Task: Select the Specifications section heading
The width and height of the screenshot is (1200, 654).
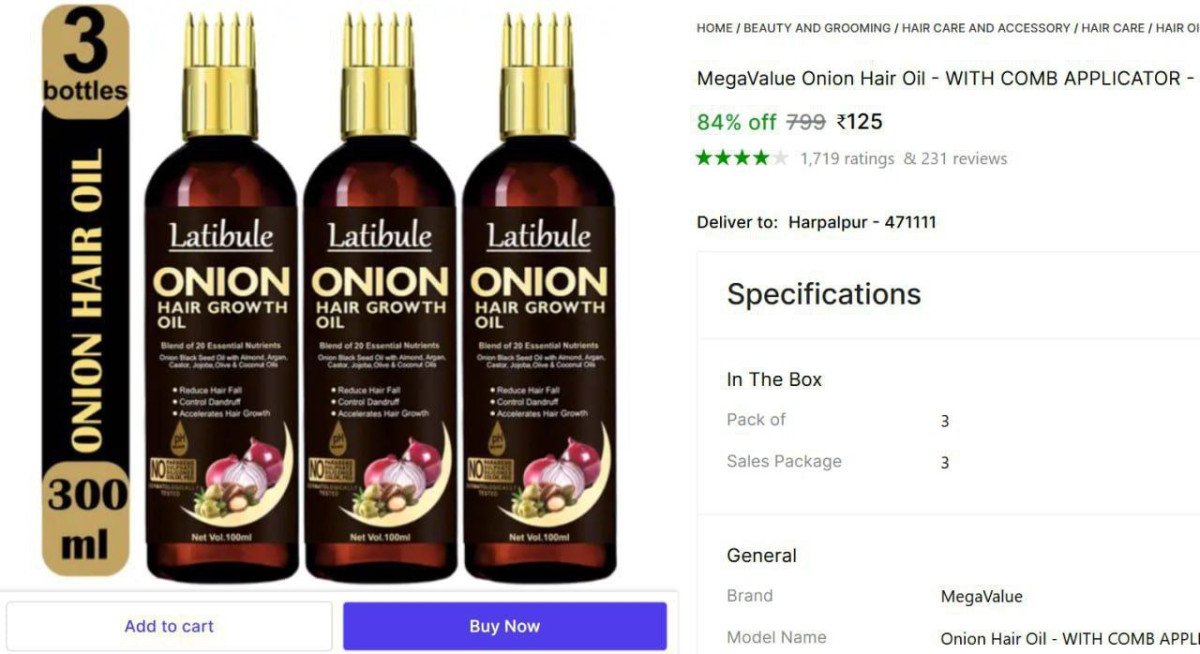Action: click(x=824, y=294)
